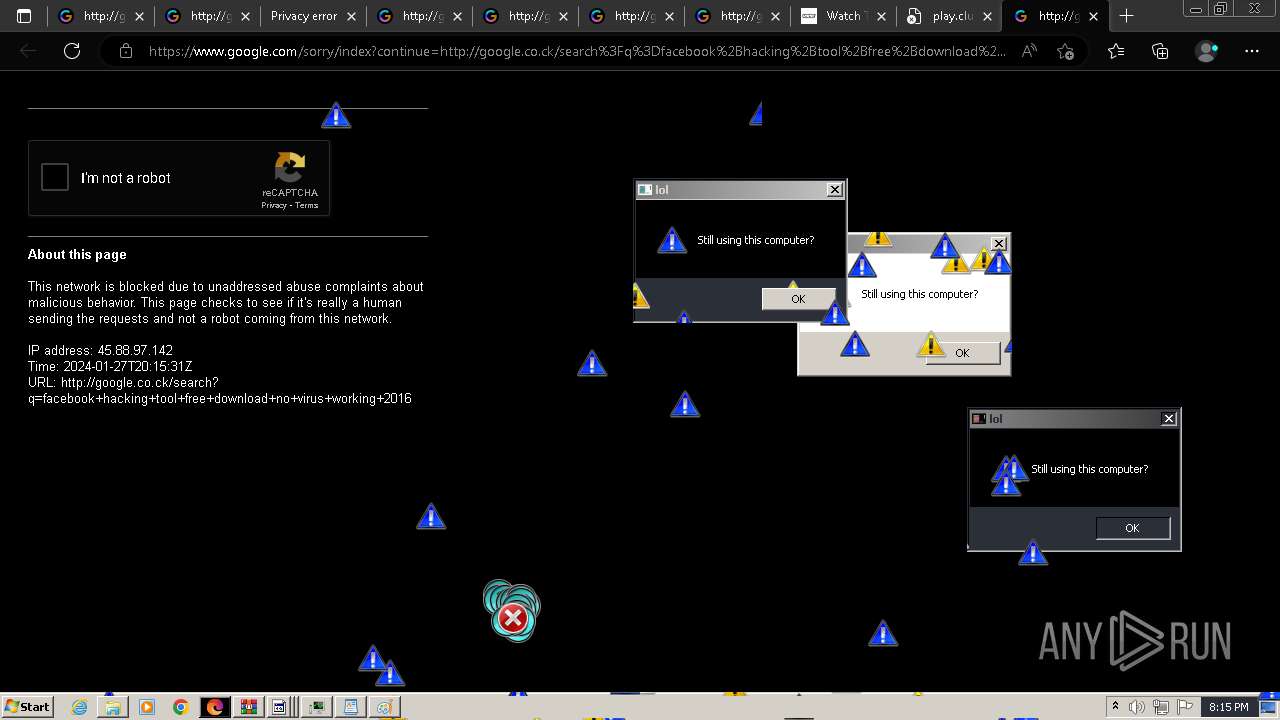1280x720 pixels.
Task: Click the 8:15 PM taskbar clock
Action: (1228, 707)
